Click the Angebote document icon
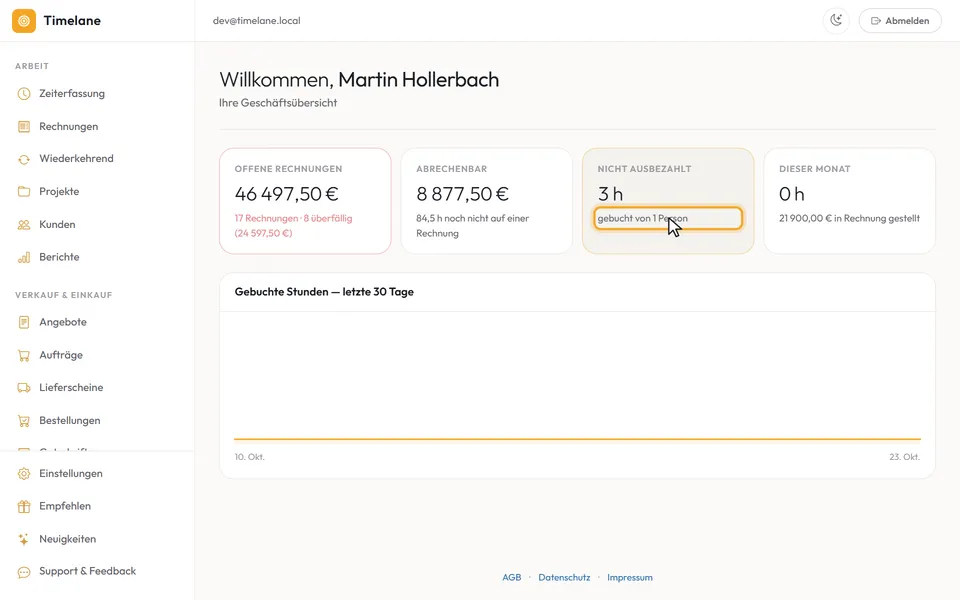The height and width of the screenshot is (600, 960). (24, 322)
